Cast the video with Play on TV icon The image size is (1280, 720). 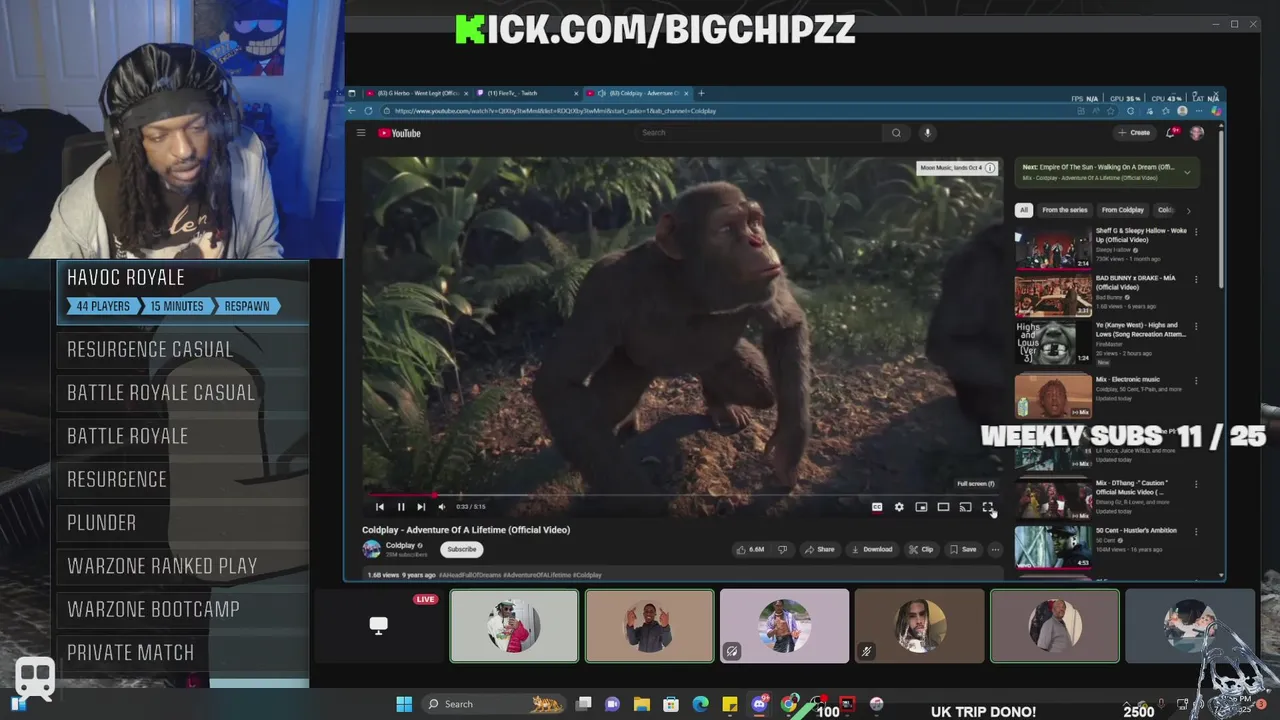(x=965, y=507)
